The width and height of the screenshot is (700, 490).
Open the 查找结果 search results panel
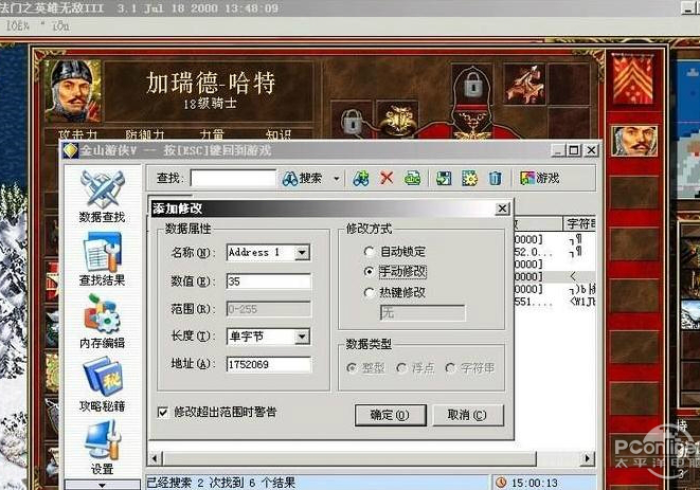(x=102, y=259)
